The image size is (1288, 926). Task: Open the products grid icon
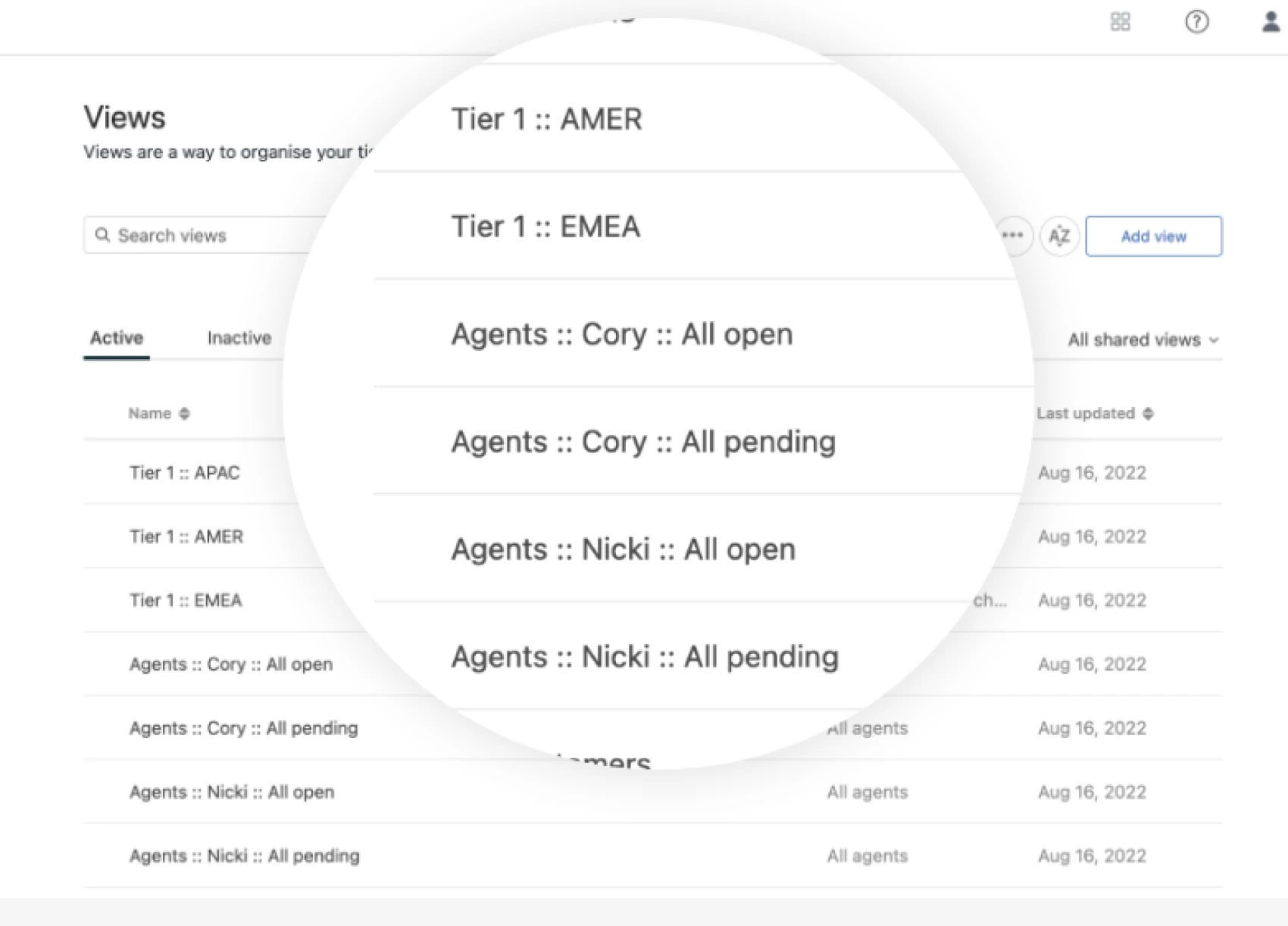point(1120,22)
